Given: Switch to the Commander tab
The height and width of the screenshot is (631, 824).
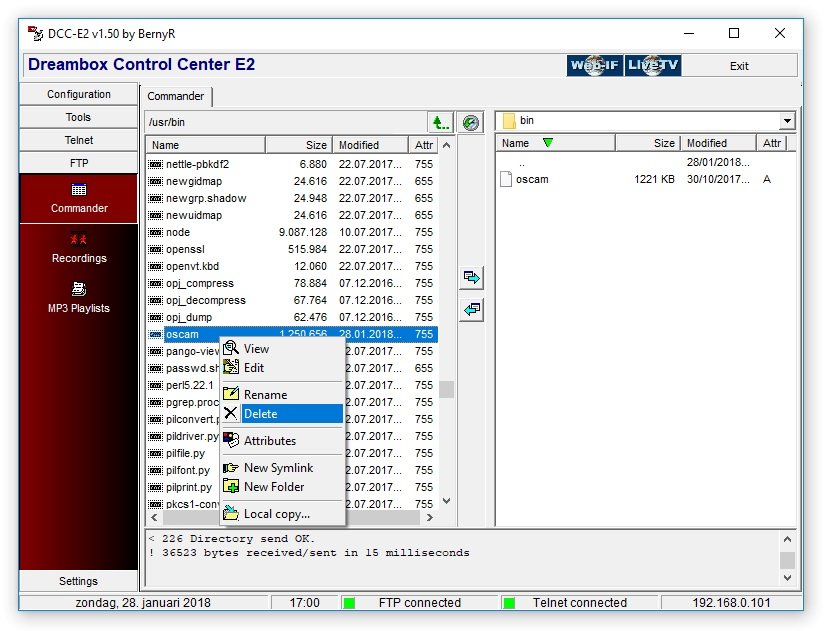Looking at the screenshot, I should click(176, 96).
